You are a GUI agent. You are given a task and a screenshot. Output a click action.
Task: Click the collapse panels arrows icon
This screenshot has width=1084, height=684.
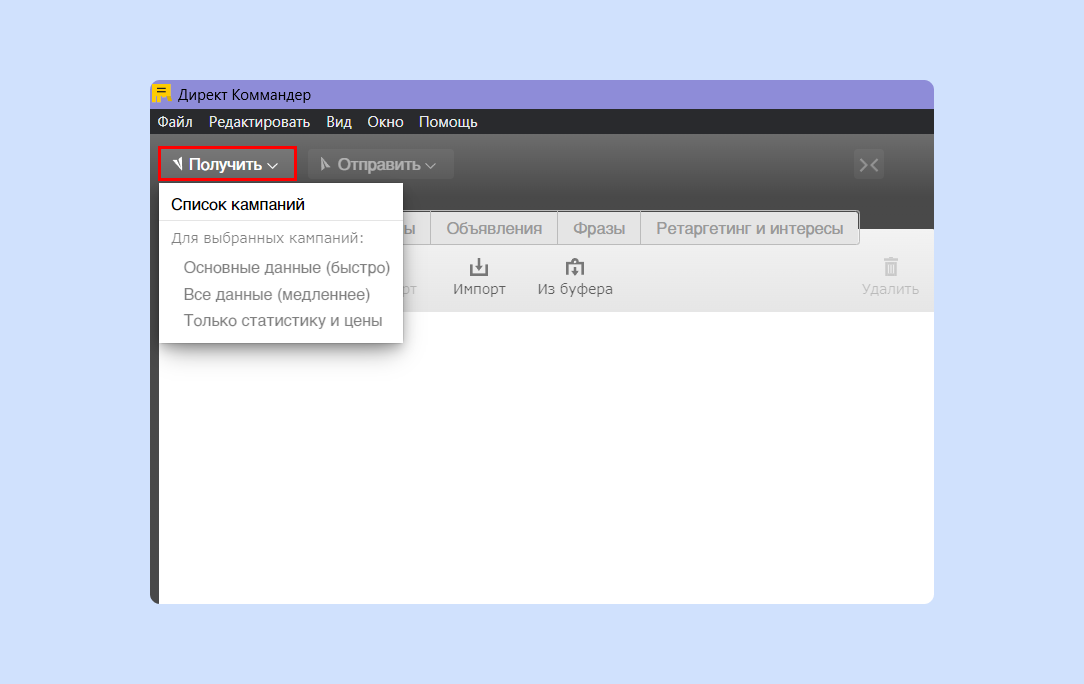(x=869, y=165)
